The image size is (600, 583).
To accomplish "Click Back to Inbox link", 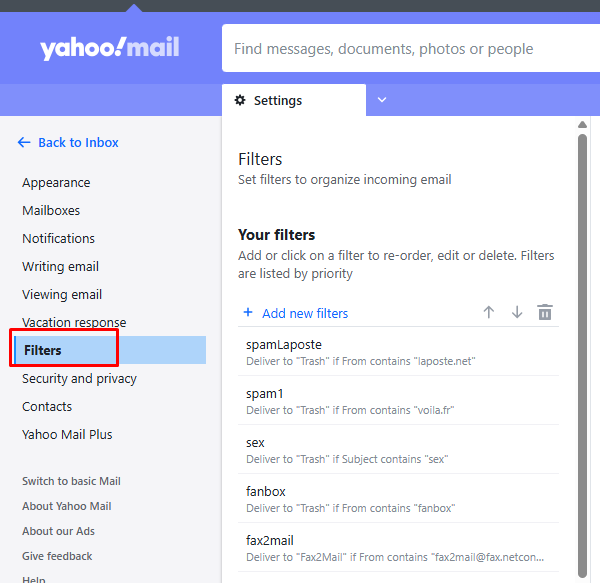I will (x=78, y=143).
